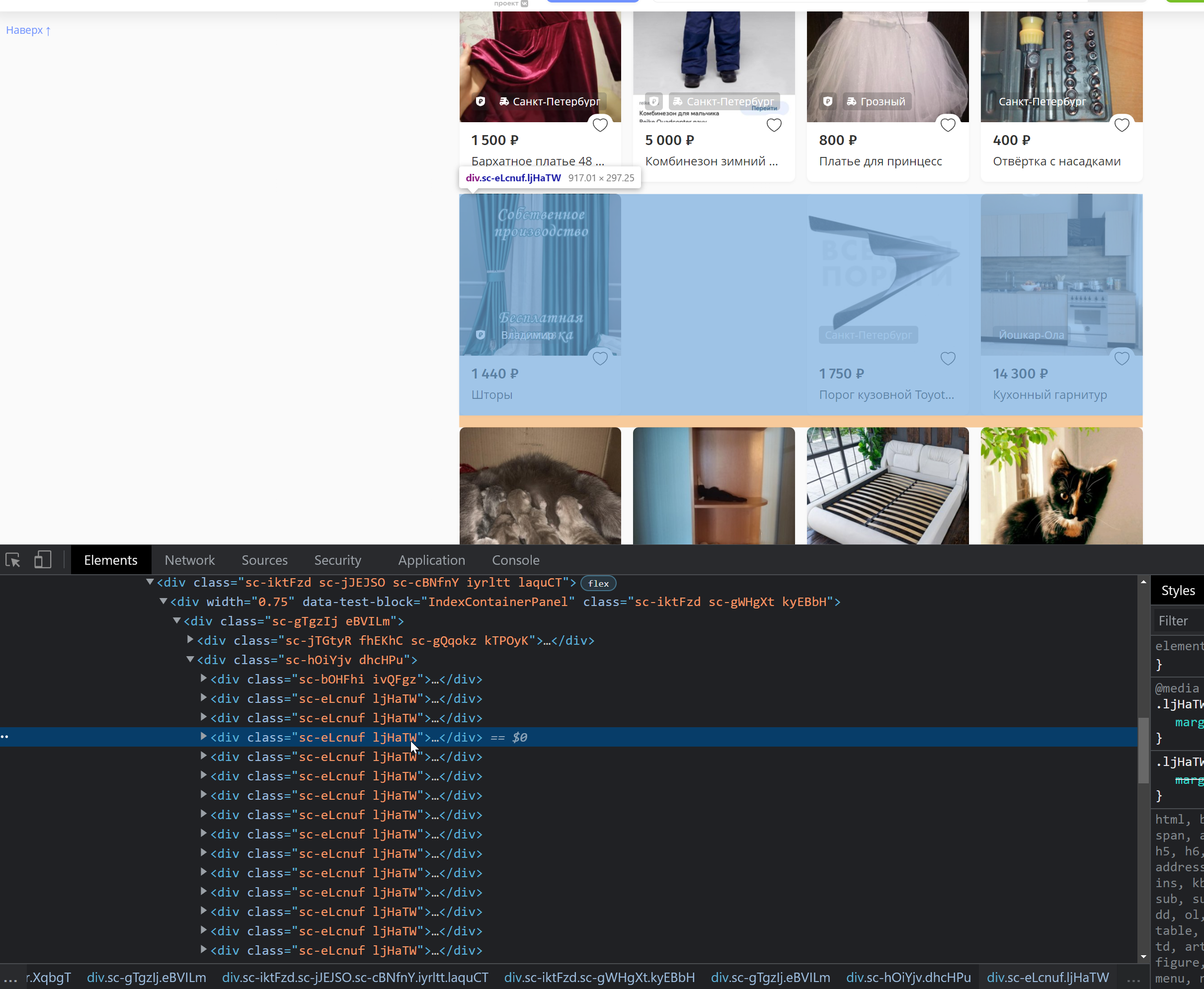
Task: Click the ruble shield badge on Грозный listing
Action: tap(827, 101)
